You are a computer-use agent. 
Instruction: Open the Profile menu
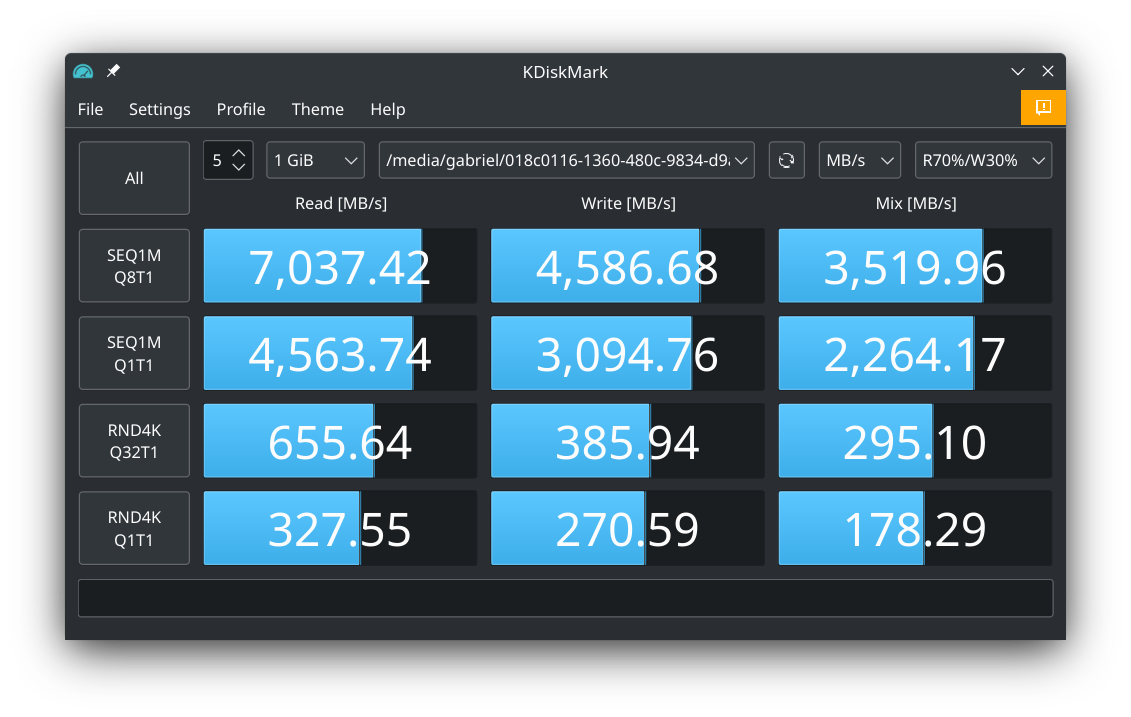click(241, 109)
